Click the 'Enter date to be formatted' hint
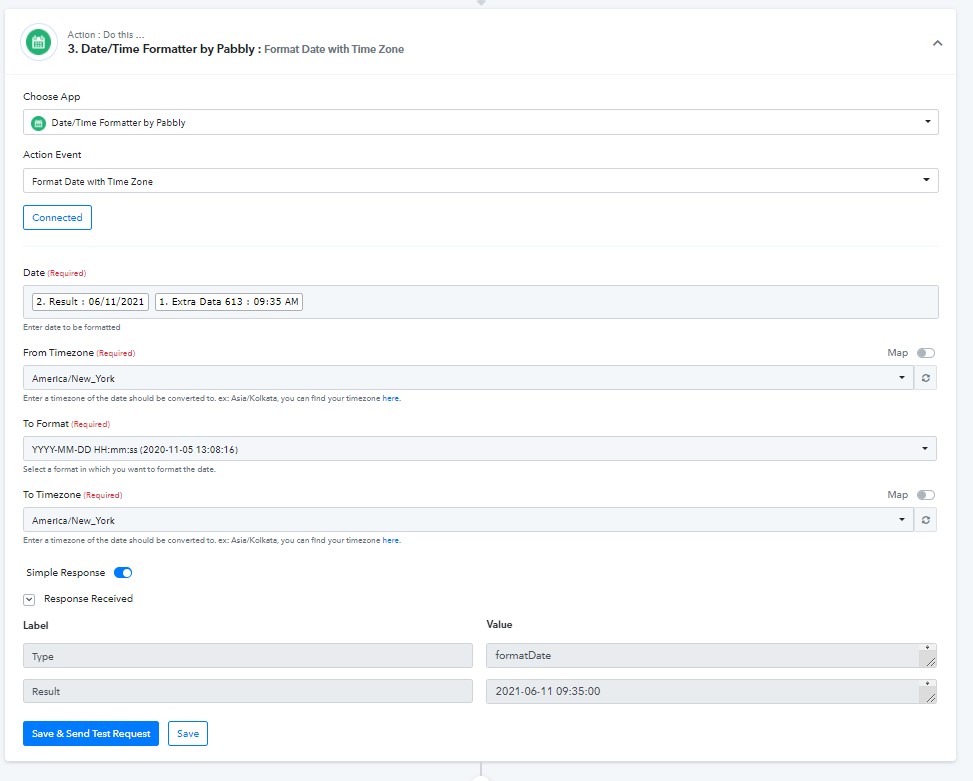Image resolution: width=973 pixels, height=781 pixels. pos(72,327)
